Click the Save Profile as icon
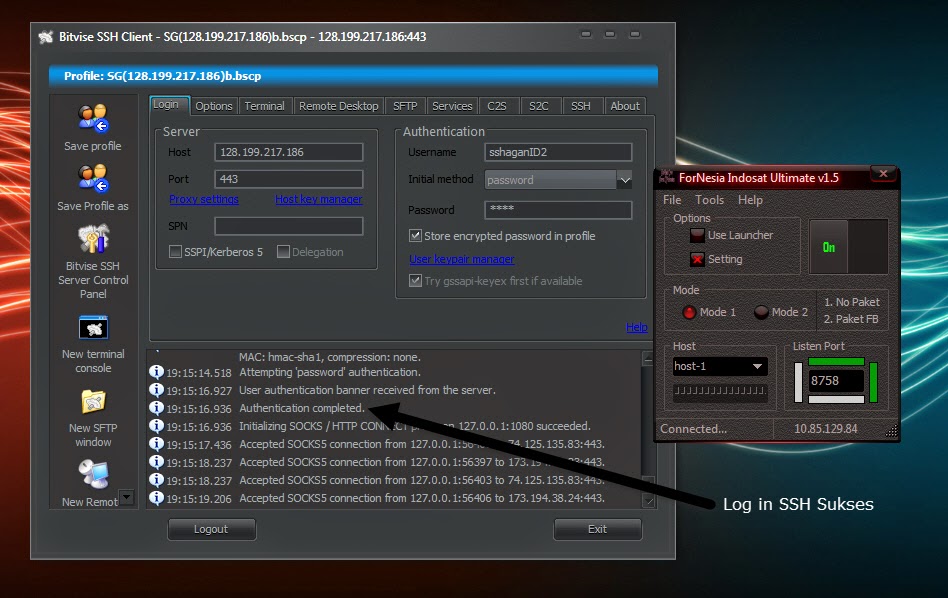The height and width of the screenshot is (598, 948). (x=93, y=178)
